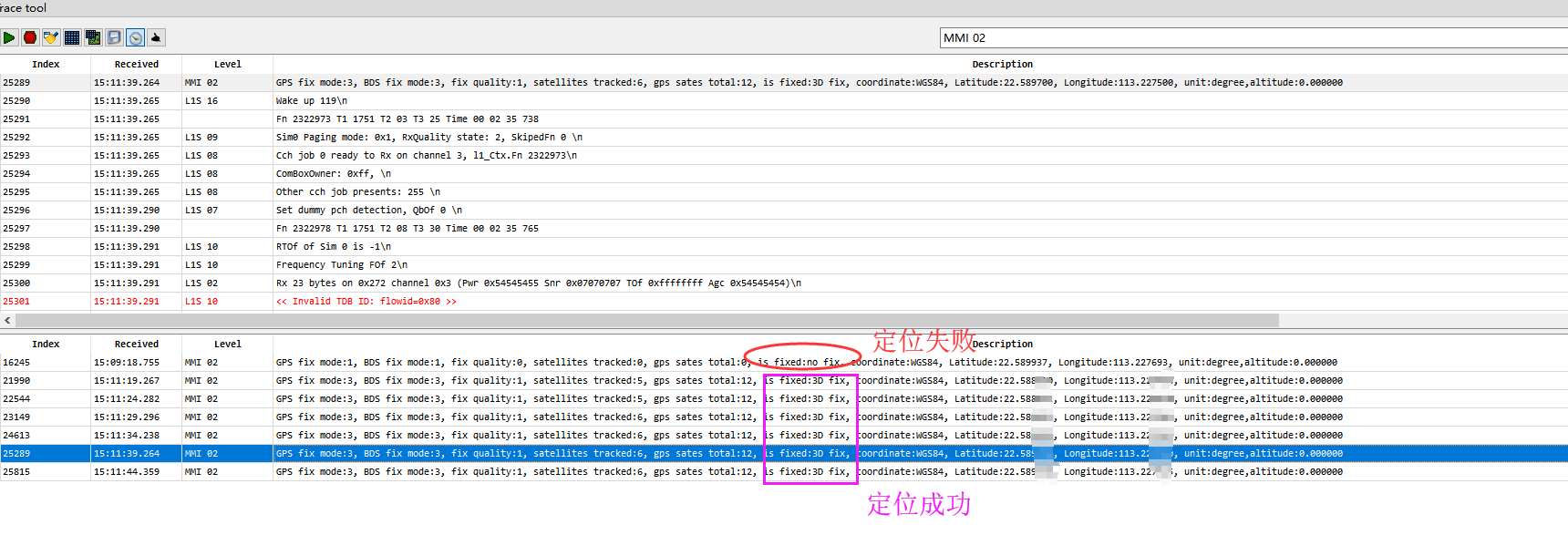Select lower pane row index 22544

click(x=784, y=399)
